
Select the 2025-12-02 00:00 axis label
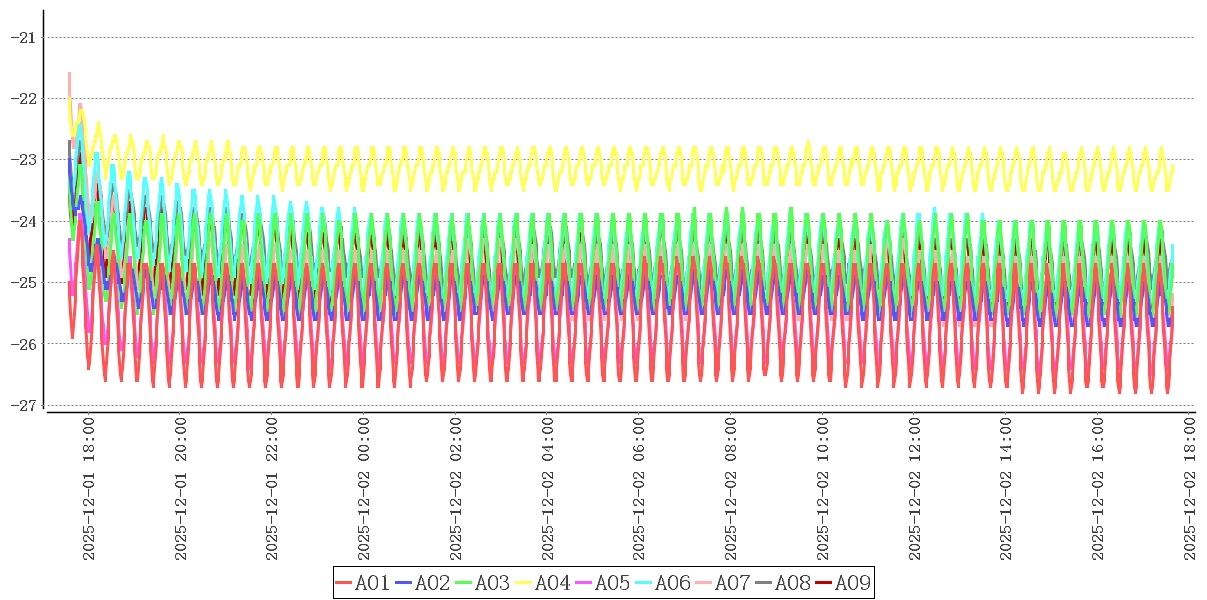[364, 489]
